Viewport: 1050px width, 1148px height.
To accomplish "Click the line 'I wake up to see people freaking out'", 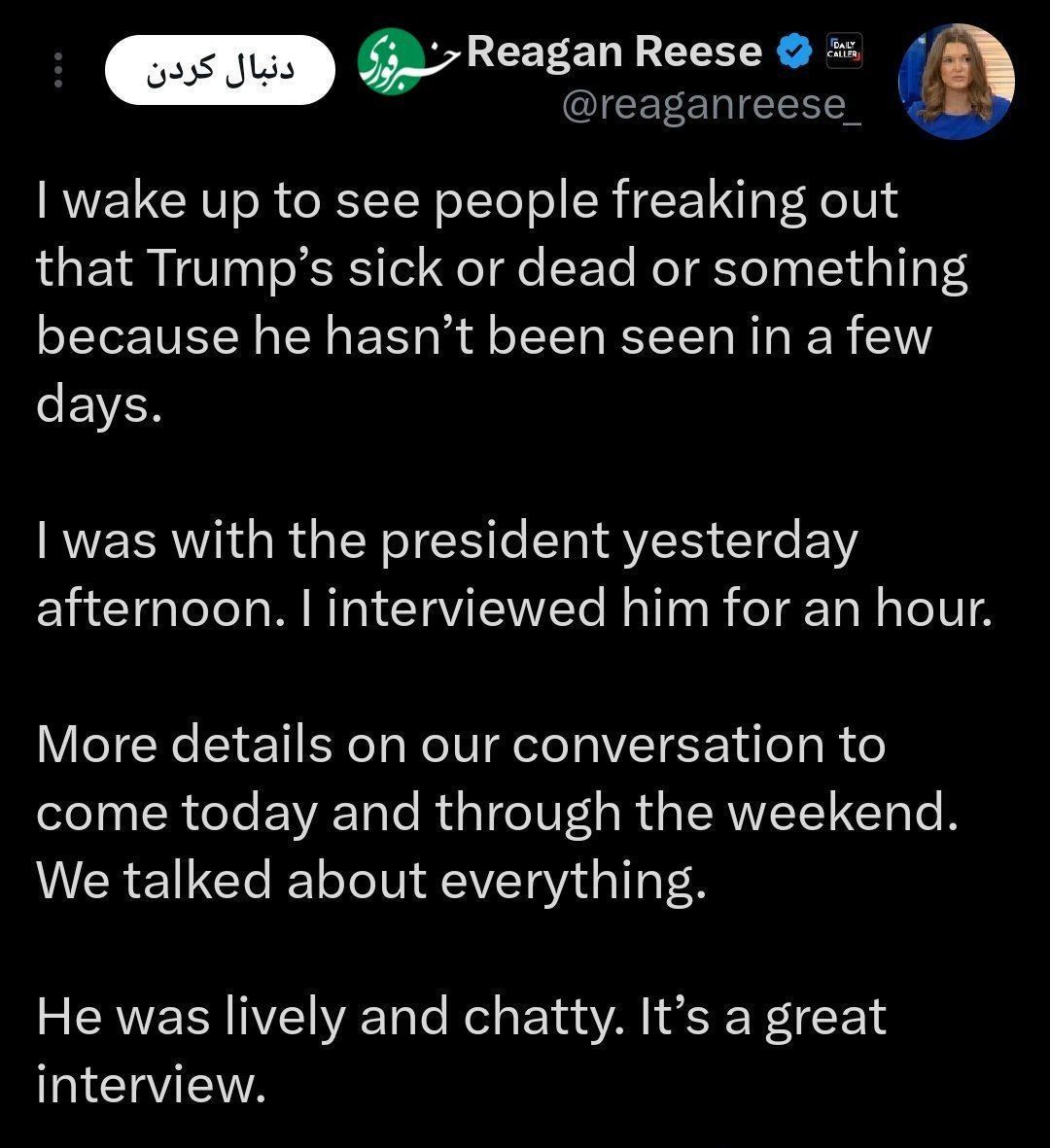I will [x=468, y=200].
